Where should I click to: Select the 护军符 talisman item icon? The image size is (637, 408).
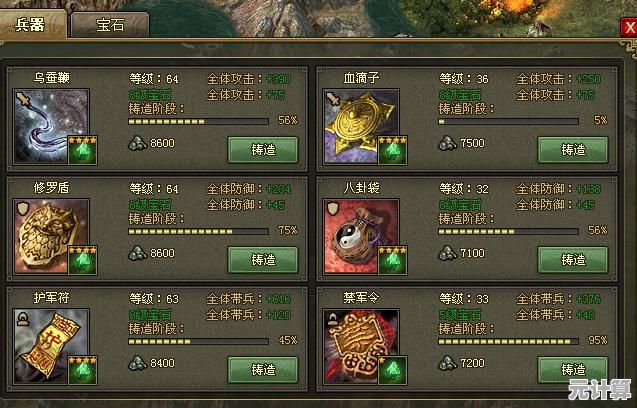coord(51,346)
